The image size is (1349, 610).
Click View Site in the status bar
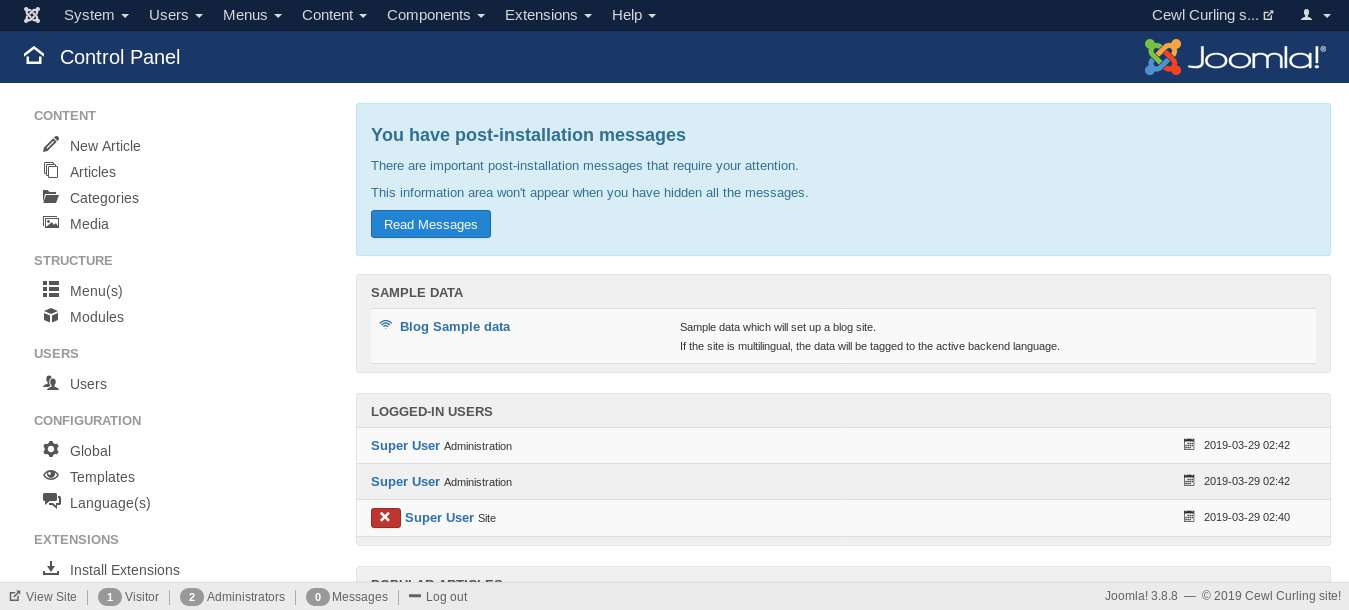(43, 597)
